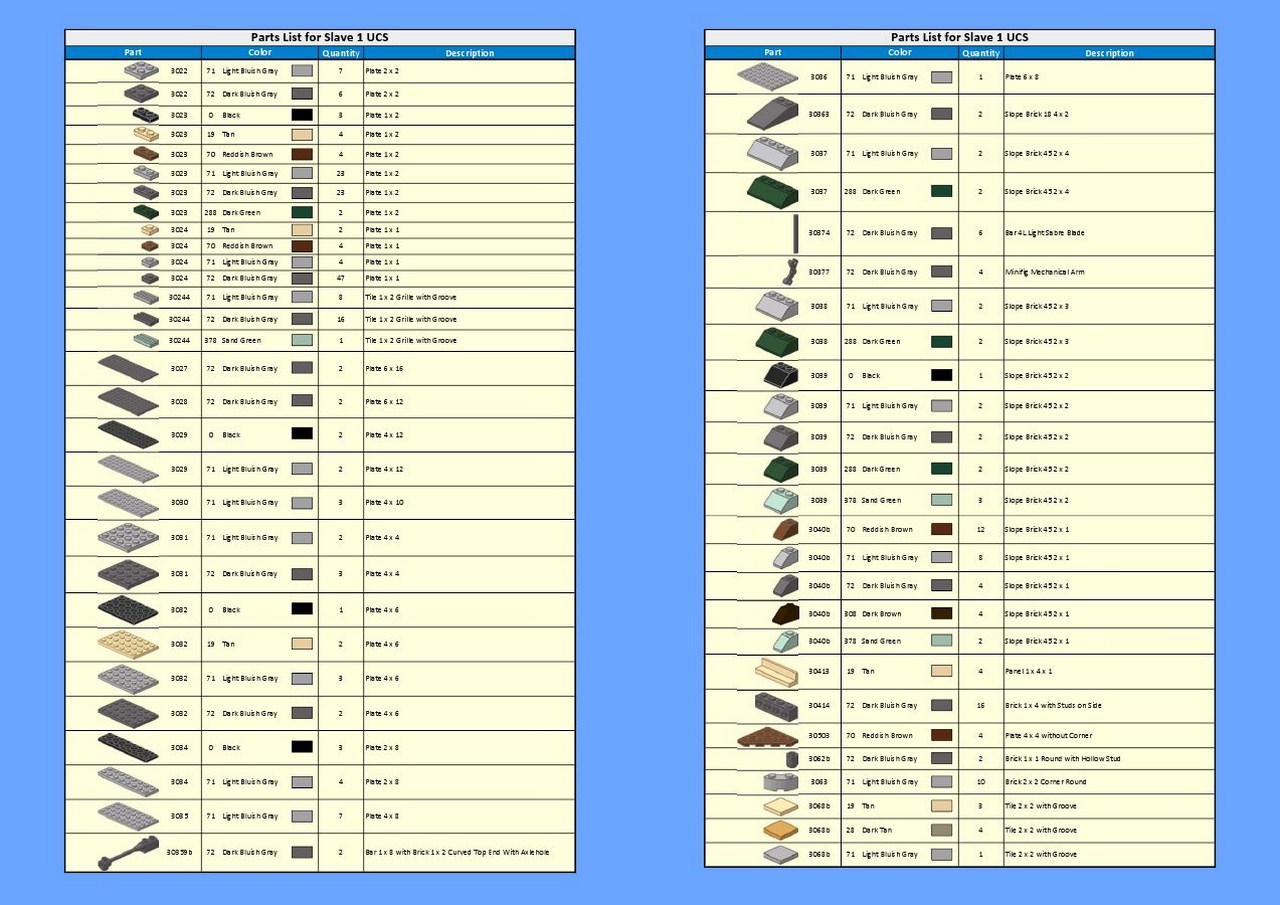
Task: Click the Dark Tan swatch in the 3068b row
Action: coord(941,830)
